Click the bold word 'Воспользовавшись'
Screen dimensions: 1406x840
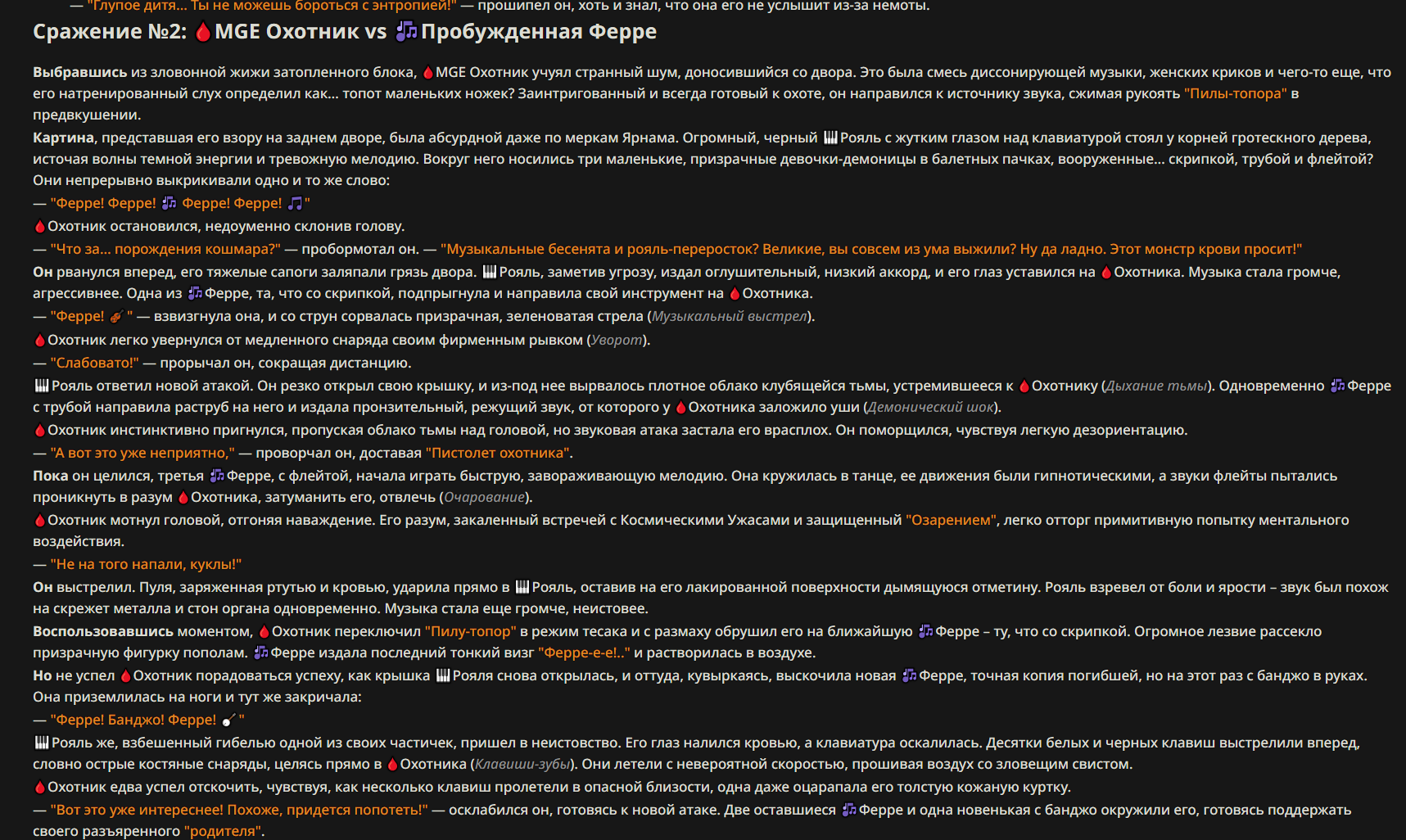[103, 631]
